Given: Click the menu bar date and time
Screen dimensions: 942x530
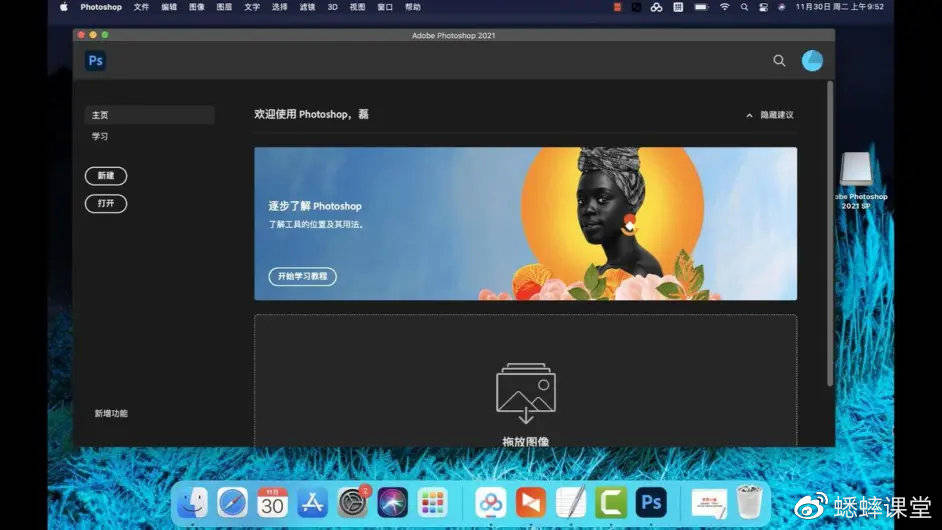Looking at the screenshot, I should point(839,7).
